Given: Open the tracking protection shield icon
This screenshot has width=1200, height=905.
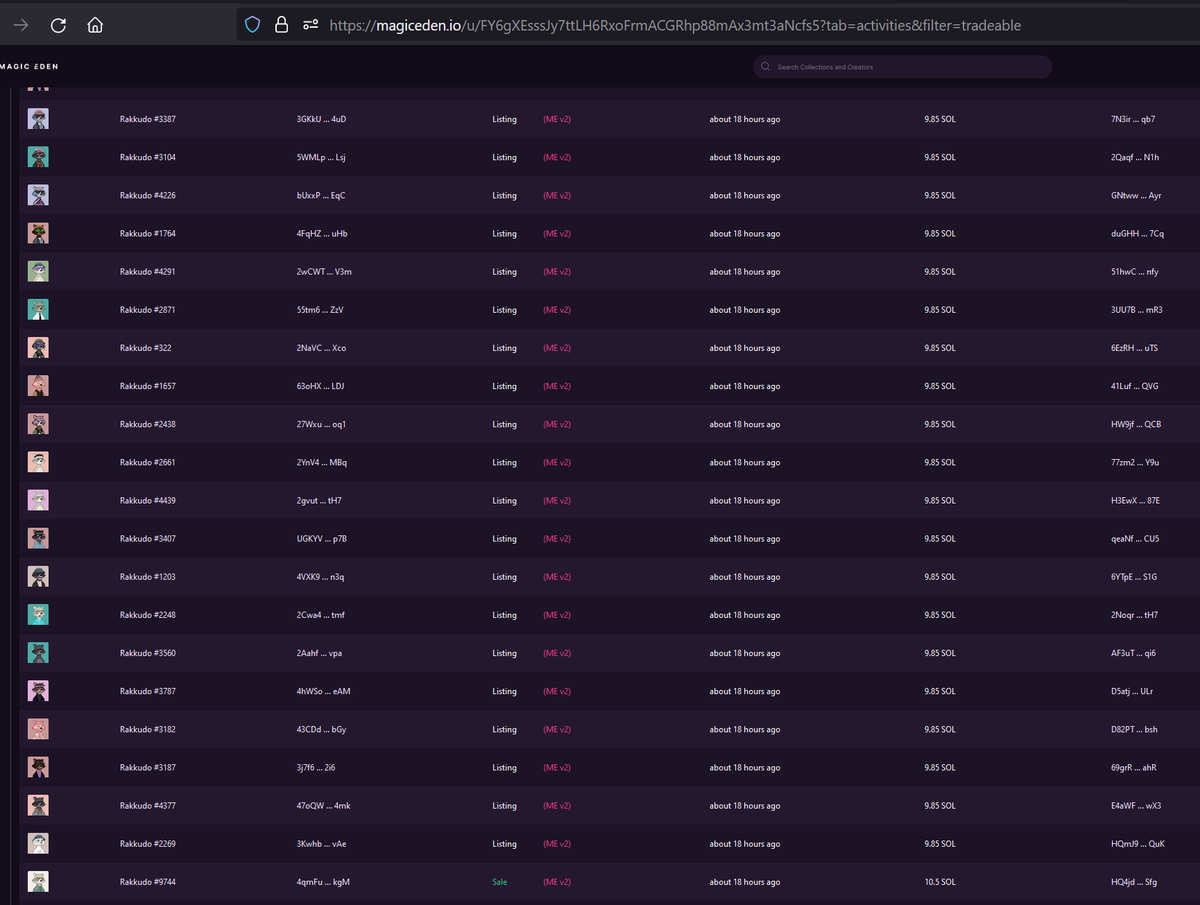Looking at the screenshot, I should click(x=253, y=25).
